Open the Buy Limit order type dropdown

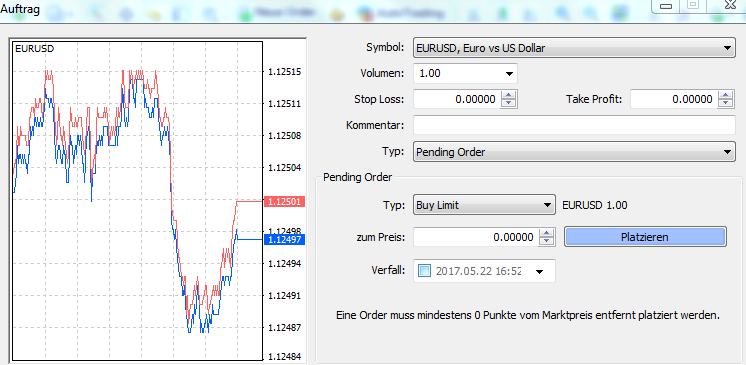(484, 205)
